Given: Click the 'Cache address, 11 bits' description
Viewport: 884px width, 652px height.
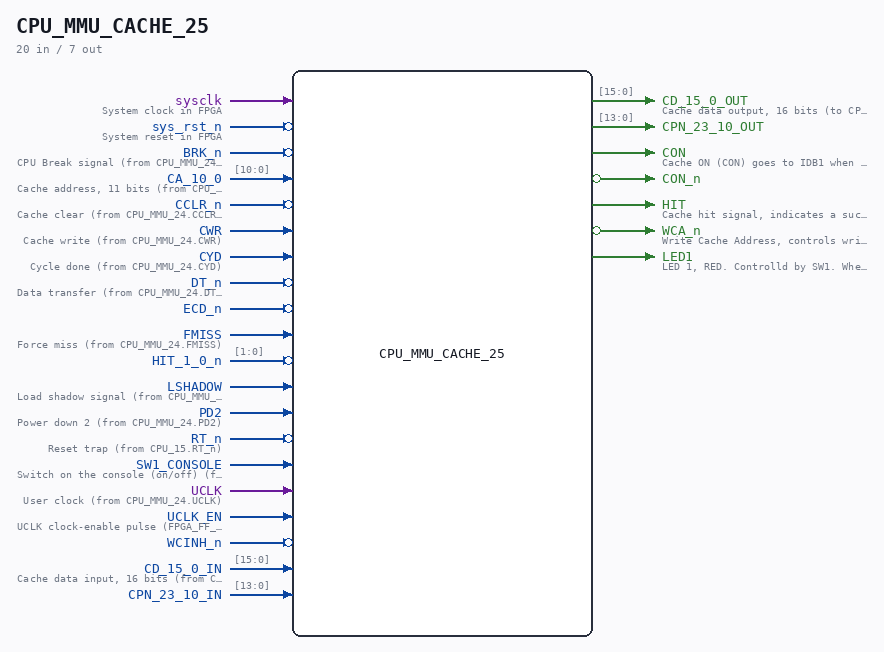Looking at the screenshot, I should click(x=119, y=188).
